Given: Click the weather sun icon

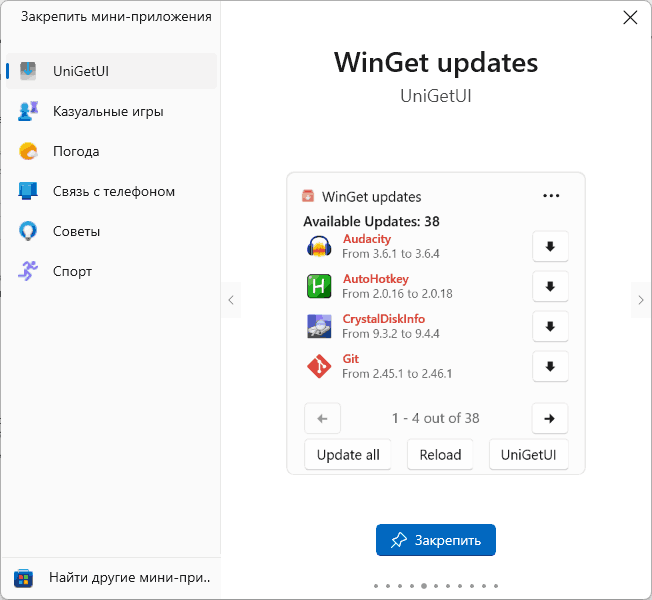Looking at the screenshot, I should tap(28, 151).
